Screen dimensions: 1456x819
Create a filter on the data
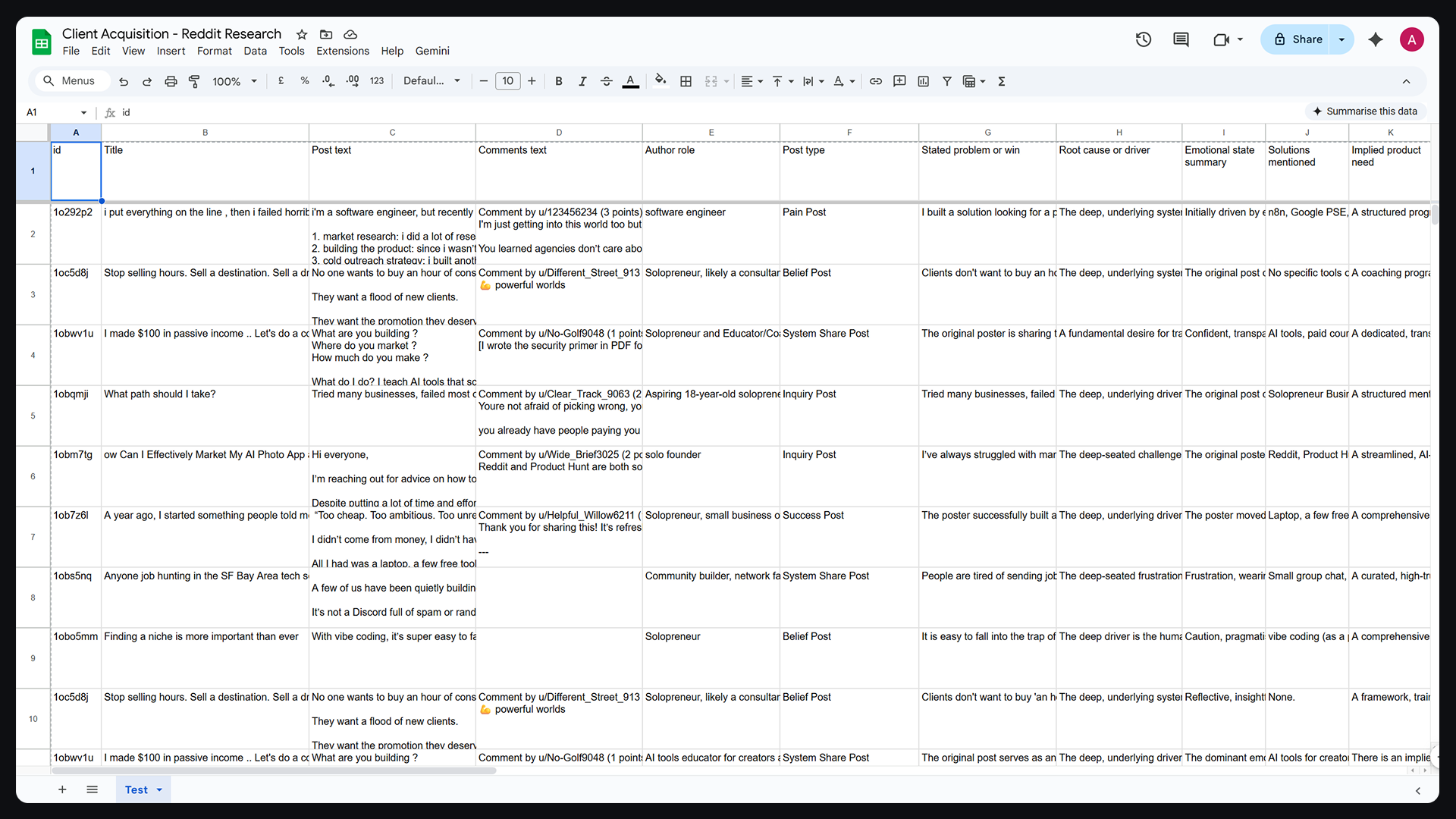tap(946, 81)
